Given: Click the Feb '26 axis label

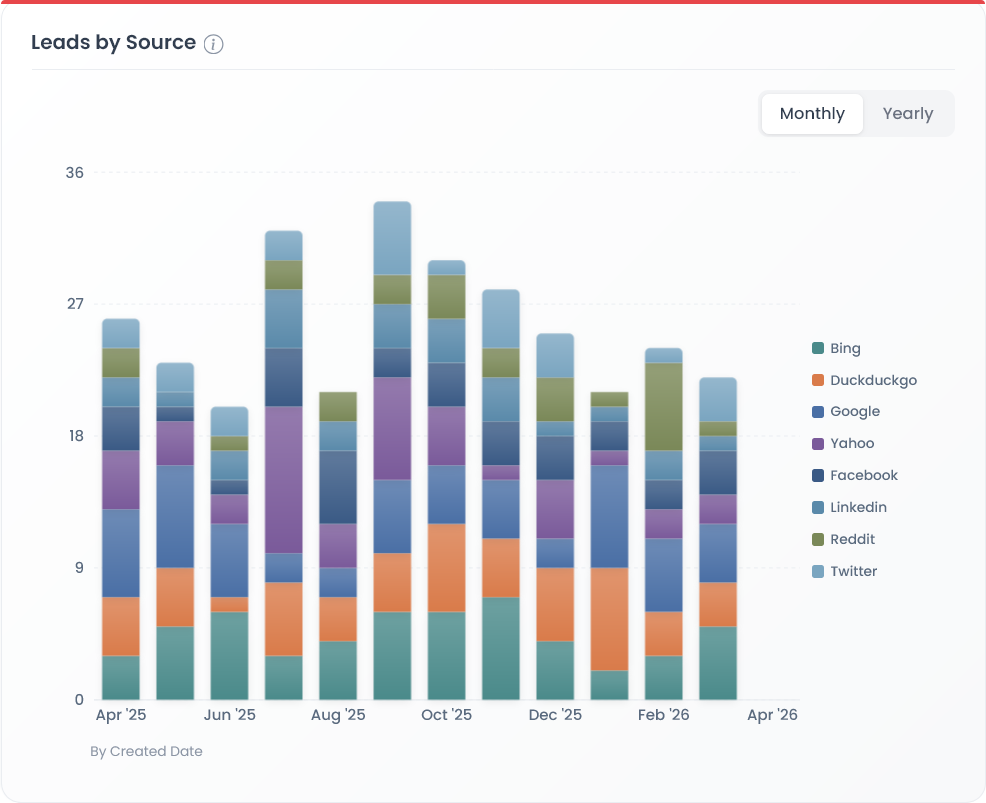Looking at the screenshot, I should tap(665, 715).
